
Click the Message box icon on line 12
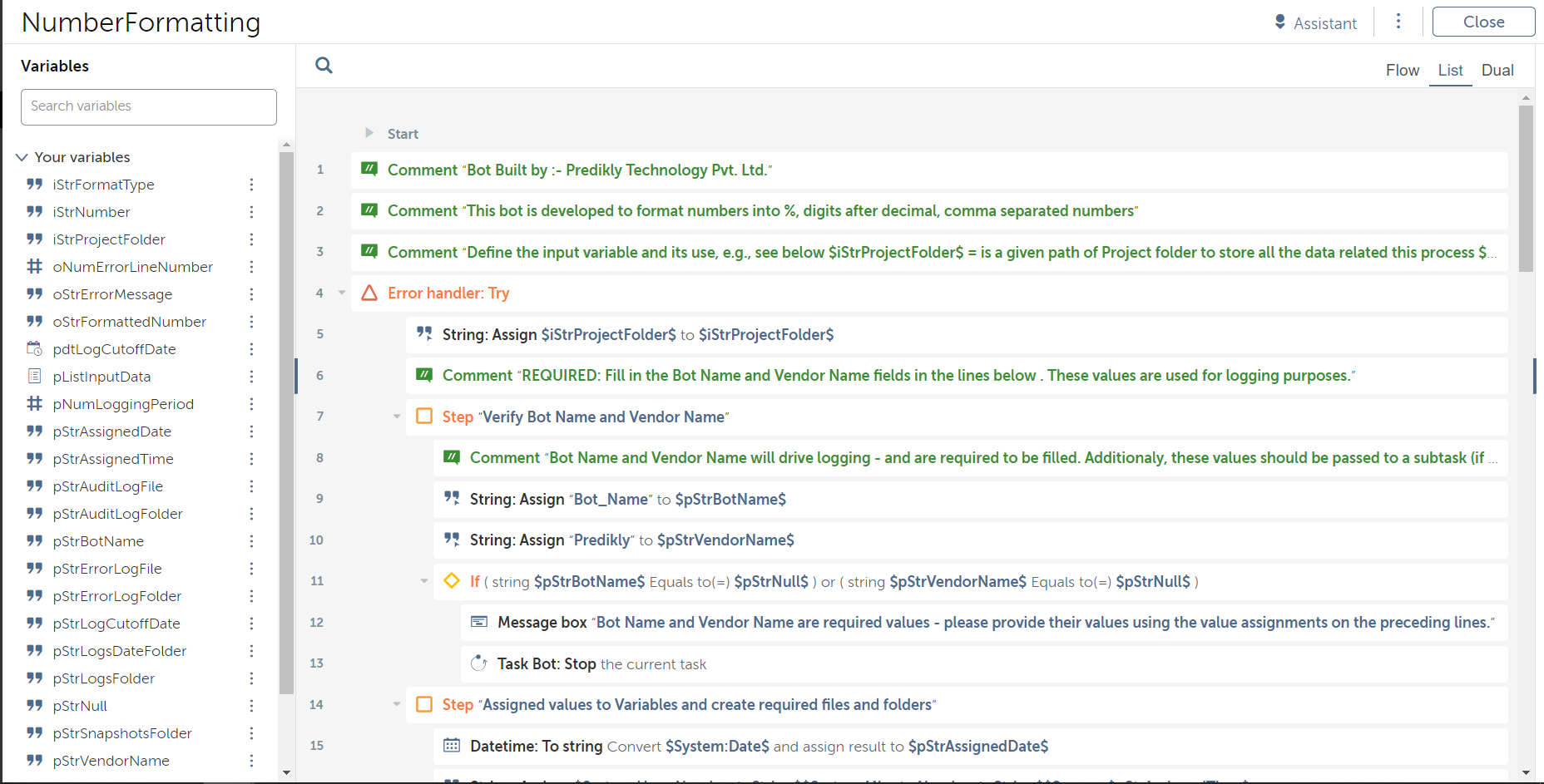[x=479, y=622]
